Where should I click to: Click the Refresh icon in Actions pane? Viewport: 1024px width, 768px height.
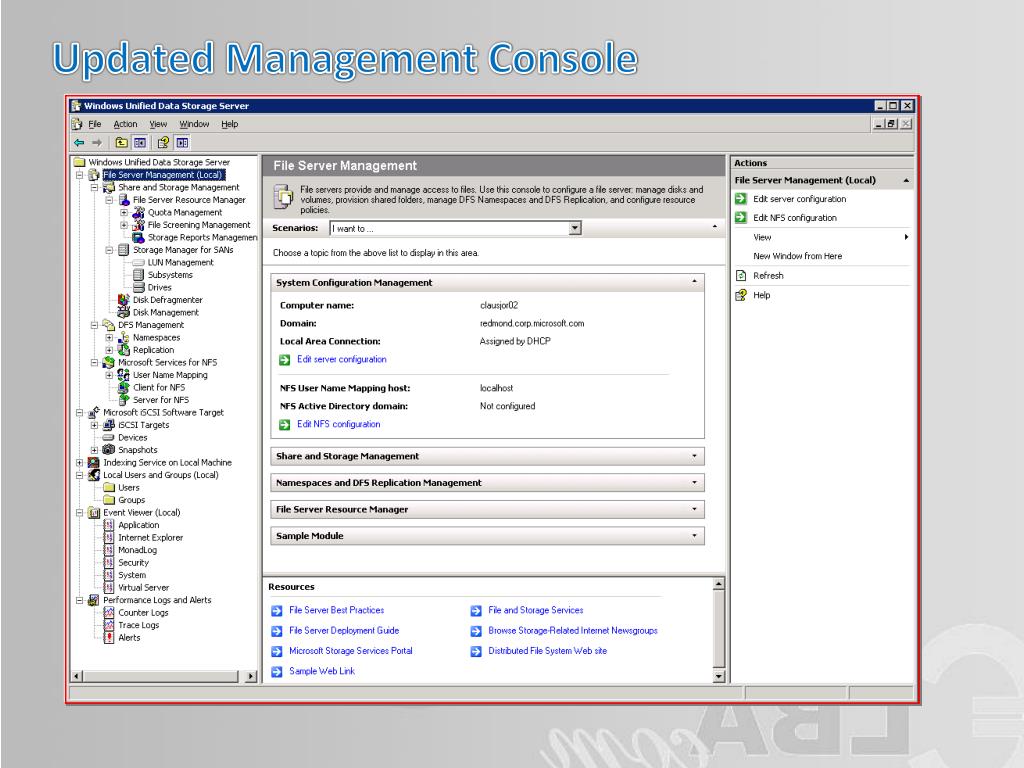click(x=741, y=276)
